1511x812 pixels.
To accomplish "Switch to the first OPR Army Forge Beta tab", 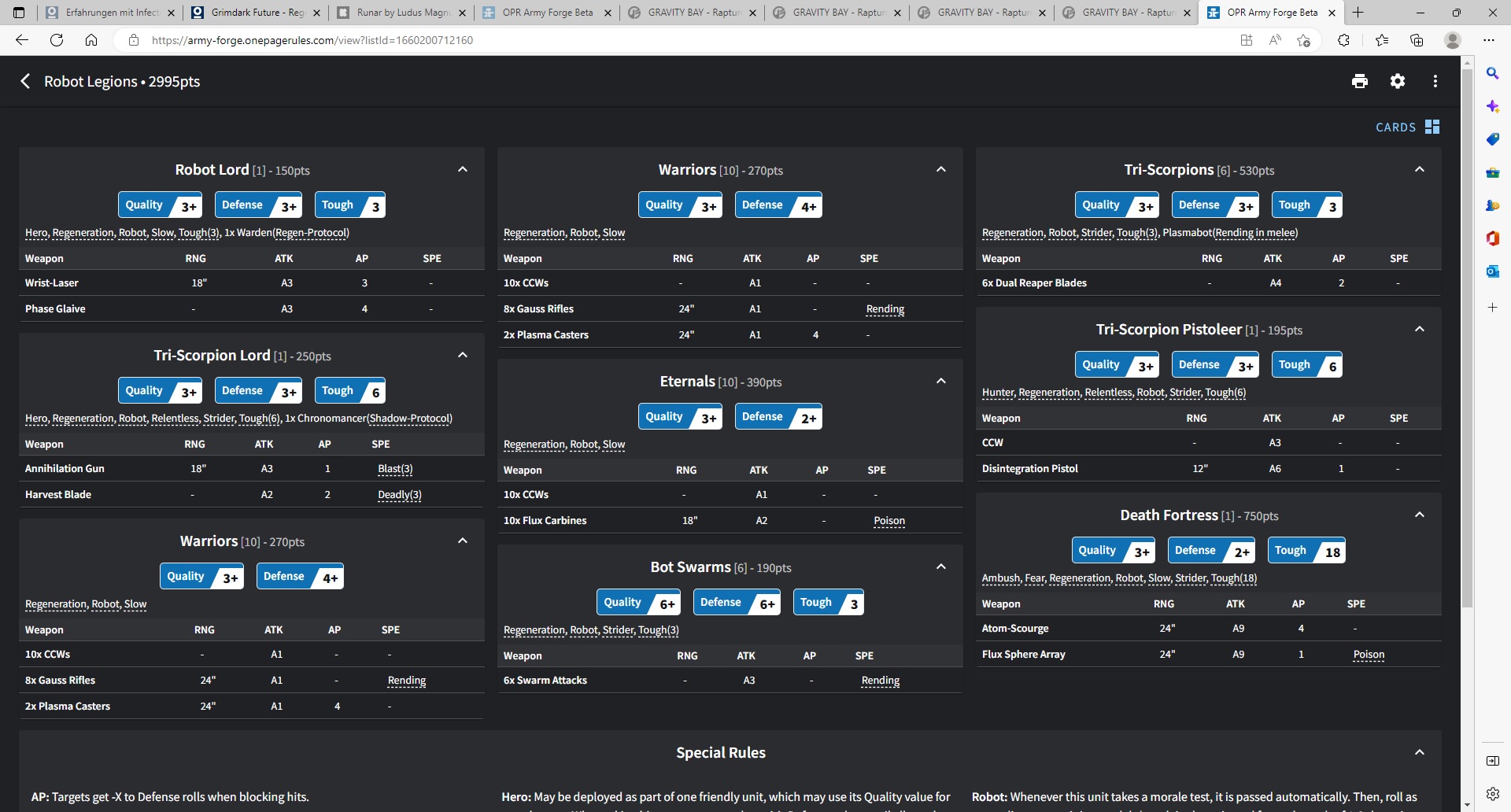I will click(x=546, y=13).
